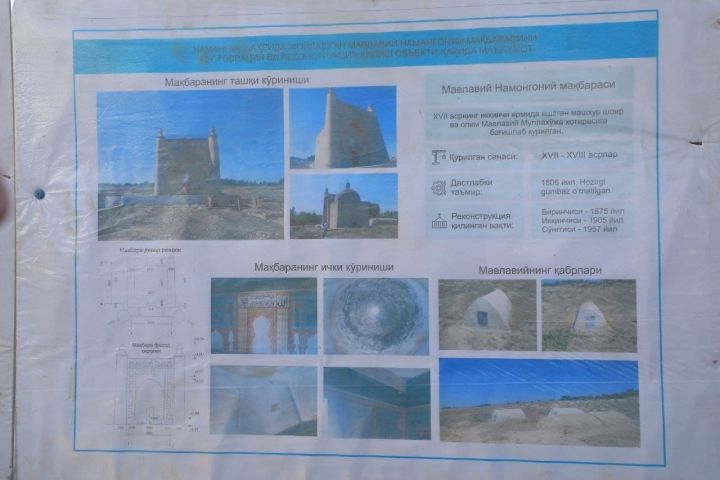Open the wide landscape photo of the graves
Screen dimensions: 720x480
click(x=539, y=403)
